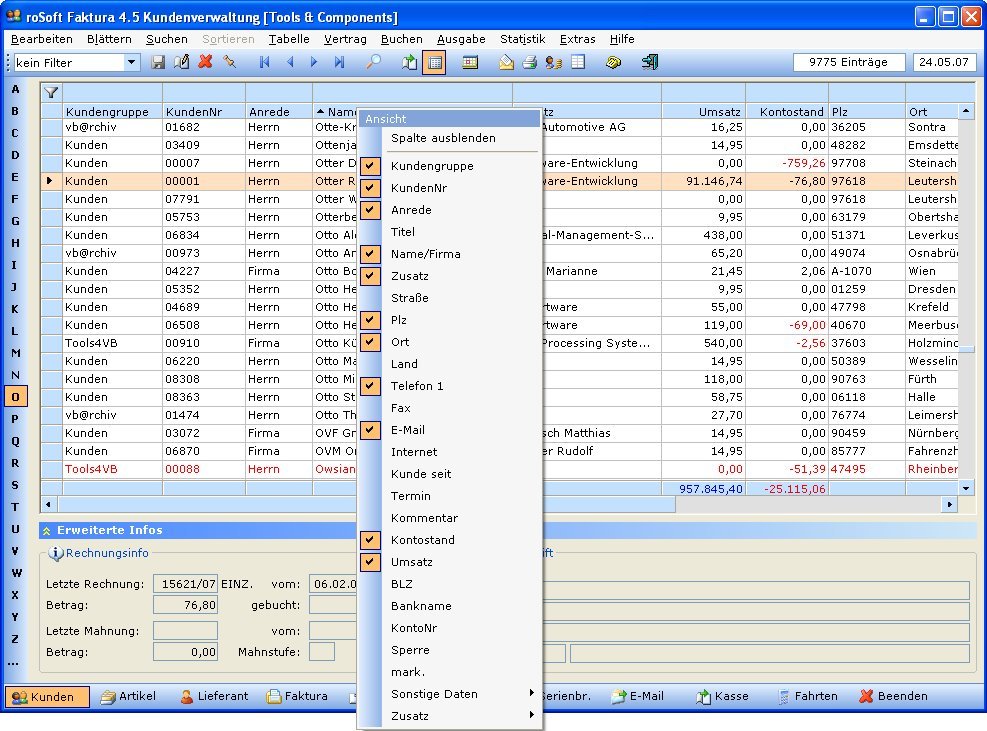
Task: Open the Statistik menu
Action: click(522, 39)
